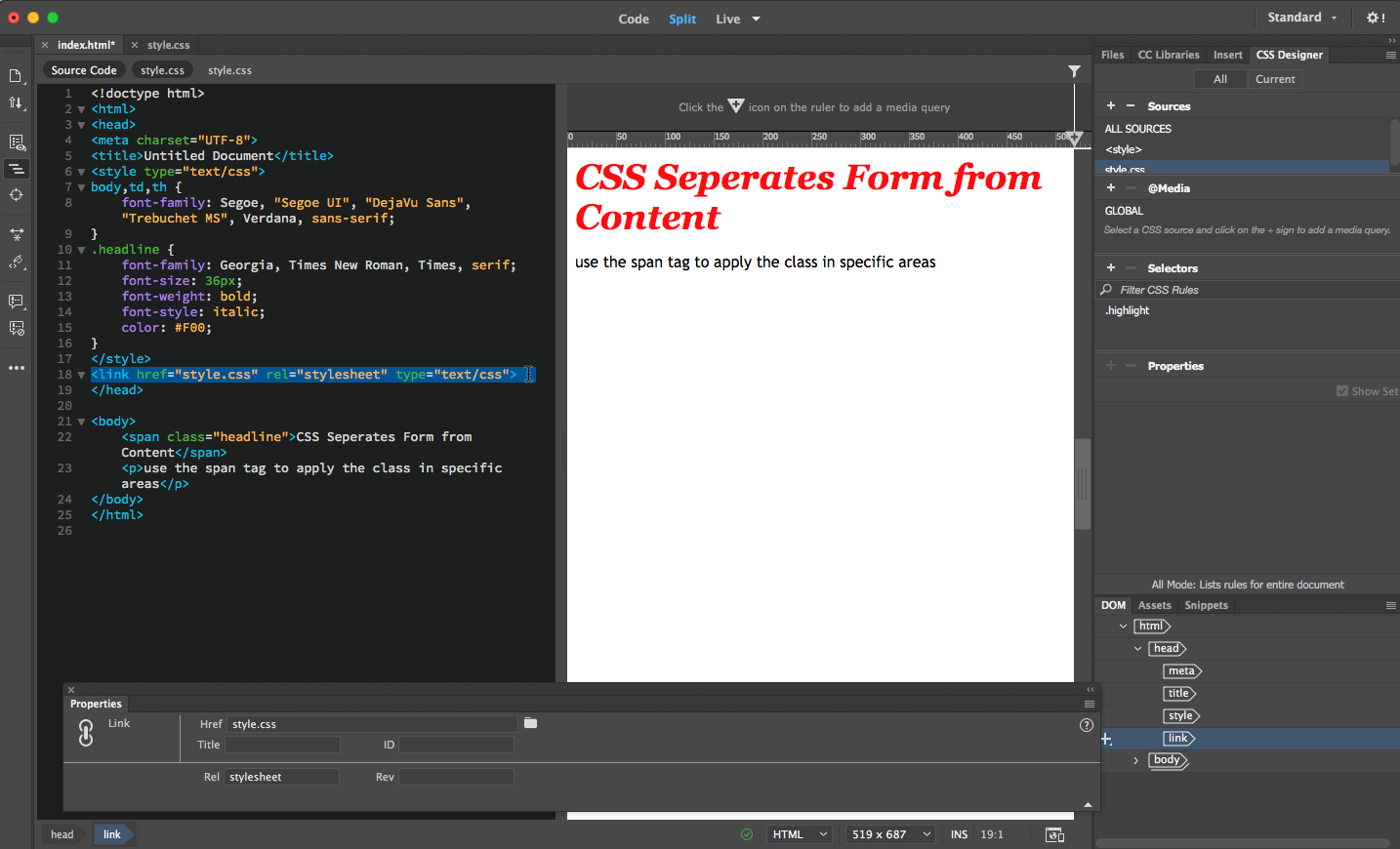Click the filter funnel icon above ruler
This screenshot has width=1400, height=849.
click(x=1074, y=71)
